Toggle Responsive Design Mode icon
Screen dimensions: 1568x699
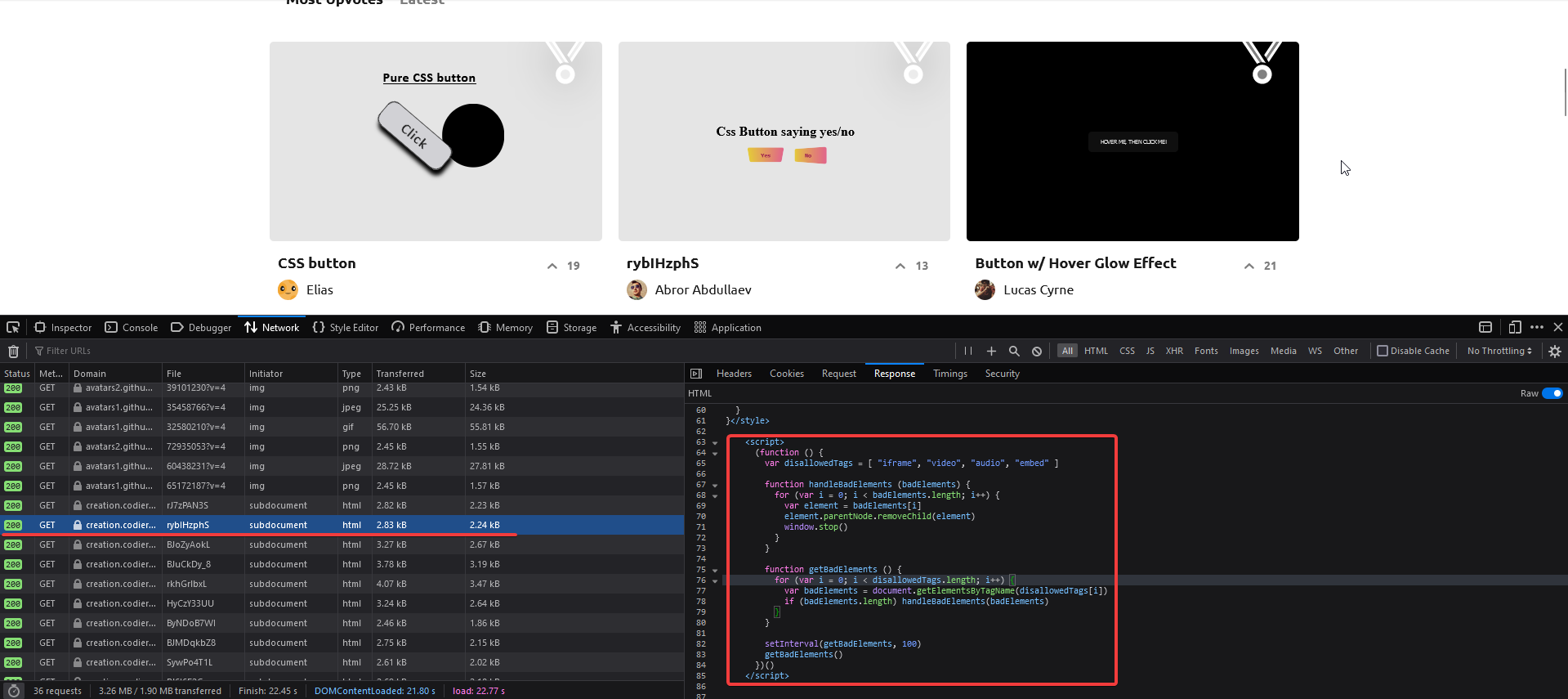click(1515, 327)
